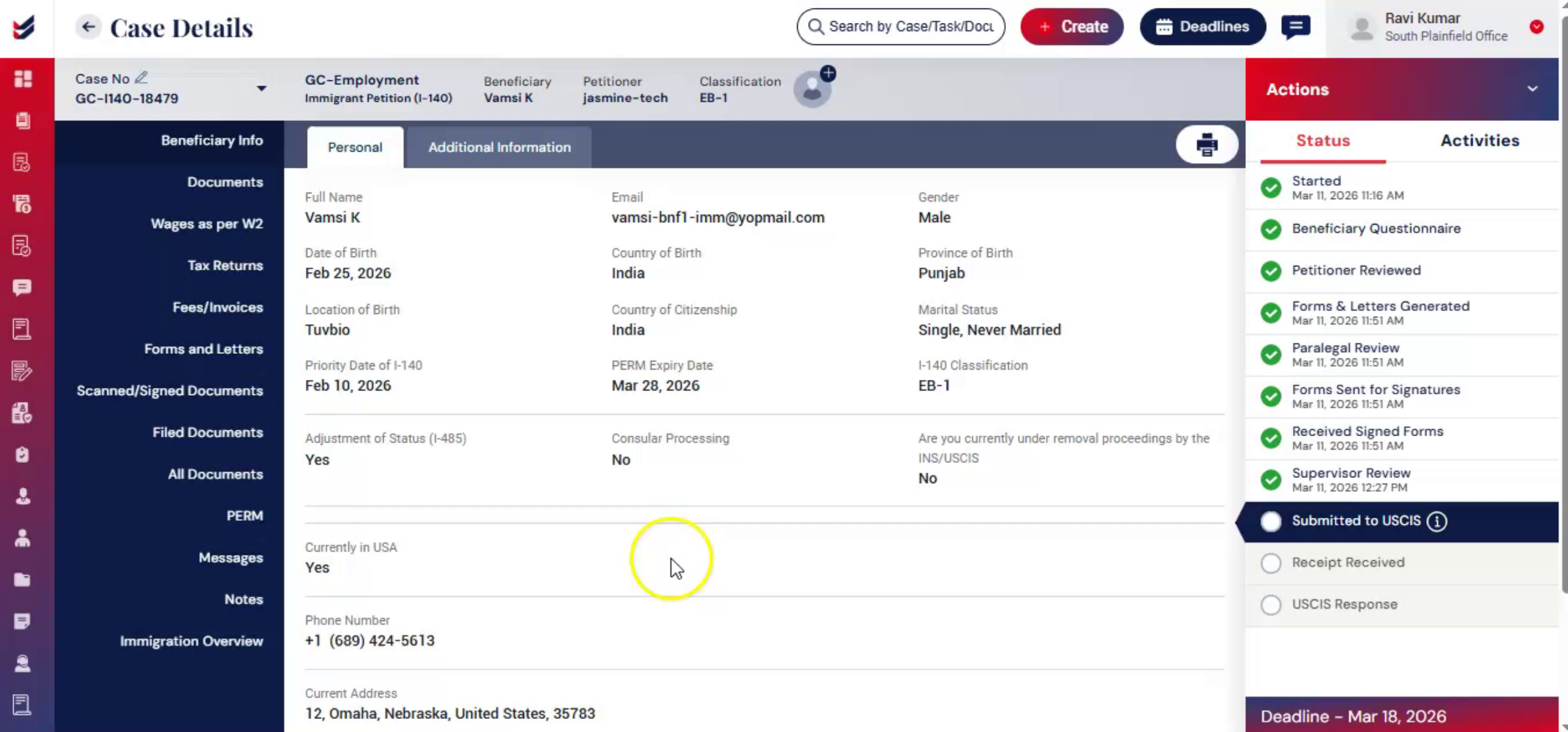1568x732 pixels.
Task: Select the USCIS Response status circle
Action: pyautogui.click(x=1271, y=605)
